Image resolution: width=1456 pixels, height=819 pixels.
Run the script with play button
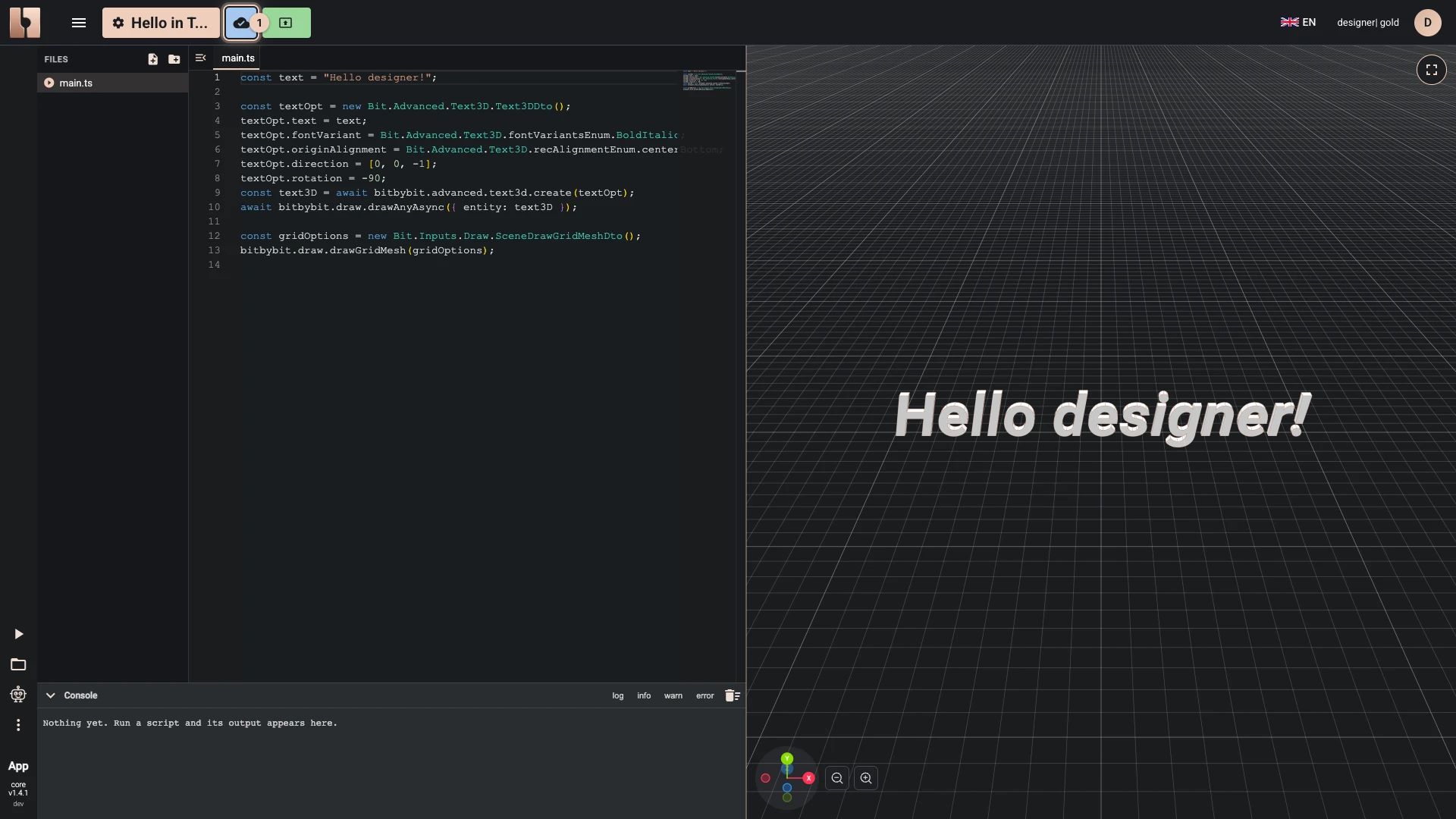point(18,634)
